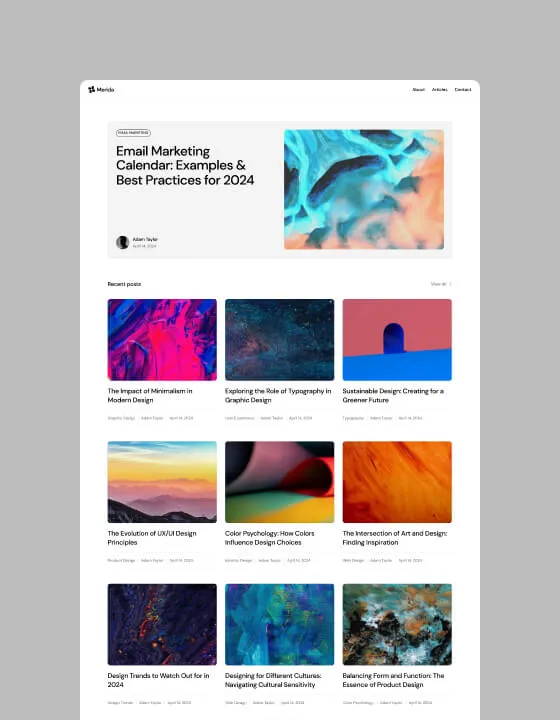Click the View all arrow chevron
The image size is (560, 720).
450,284
